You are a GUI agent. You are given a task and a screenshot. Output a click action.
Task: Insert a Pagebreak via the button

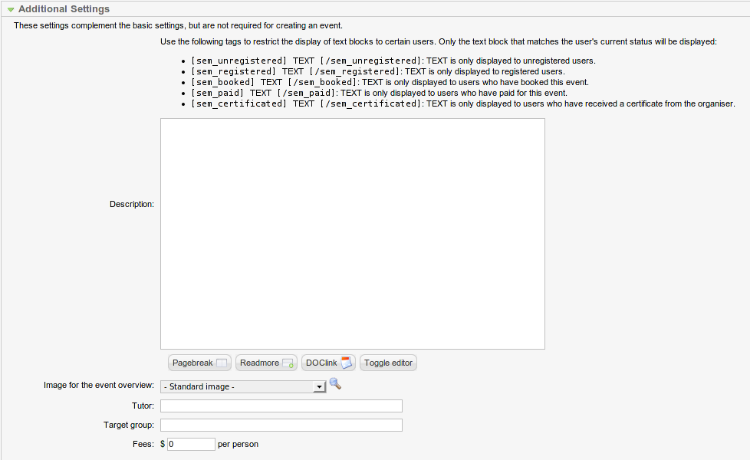tap(199, 363)
